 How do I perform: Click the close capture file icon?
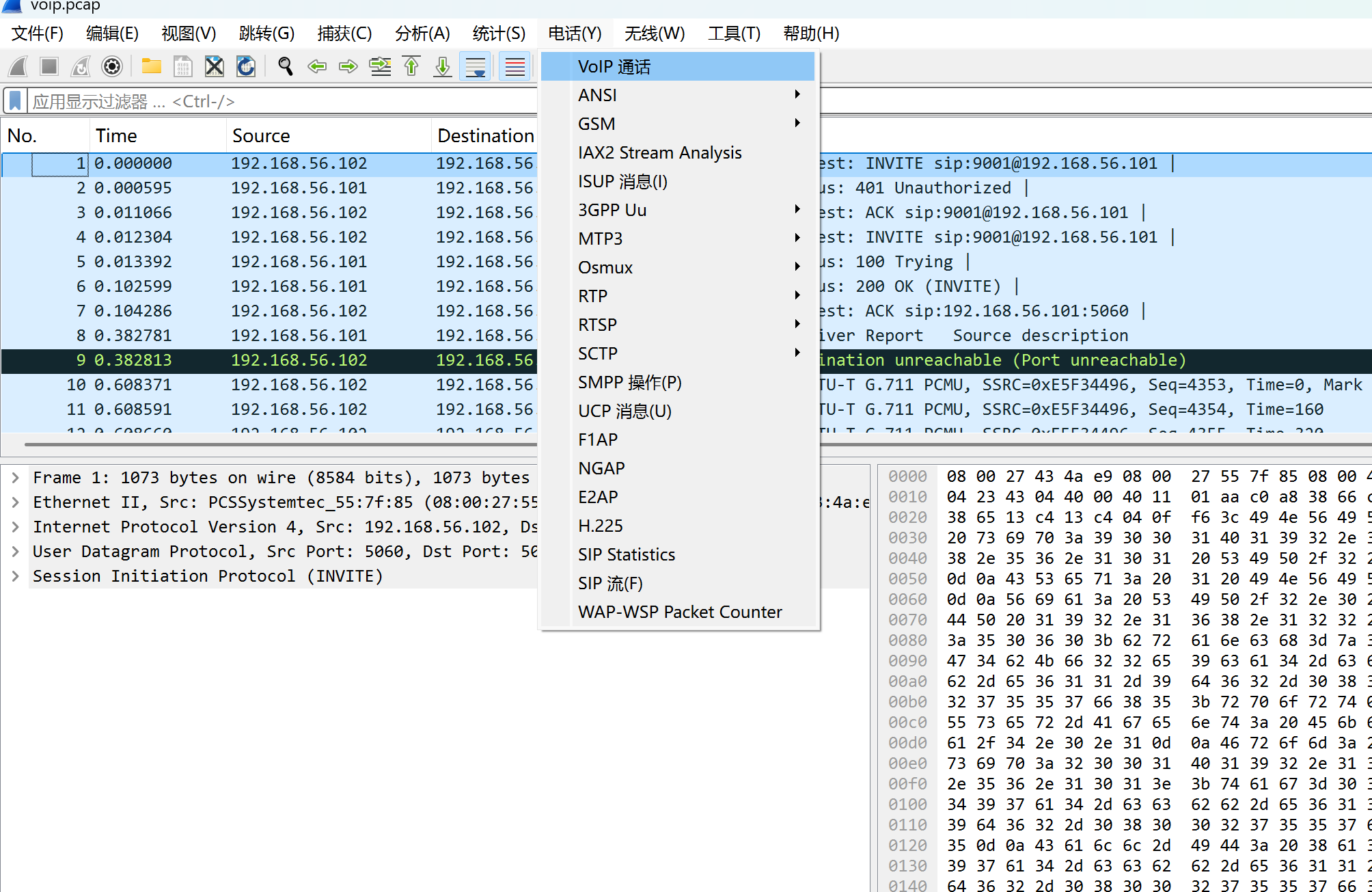(x=215, y=66)
